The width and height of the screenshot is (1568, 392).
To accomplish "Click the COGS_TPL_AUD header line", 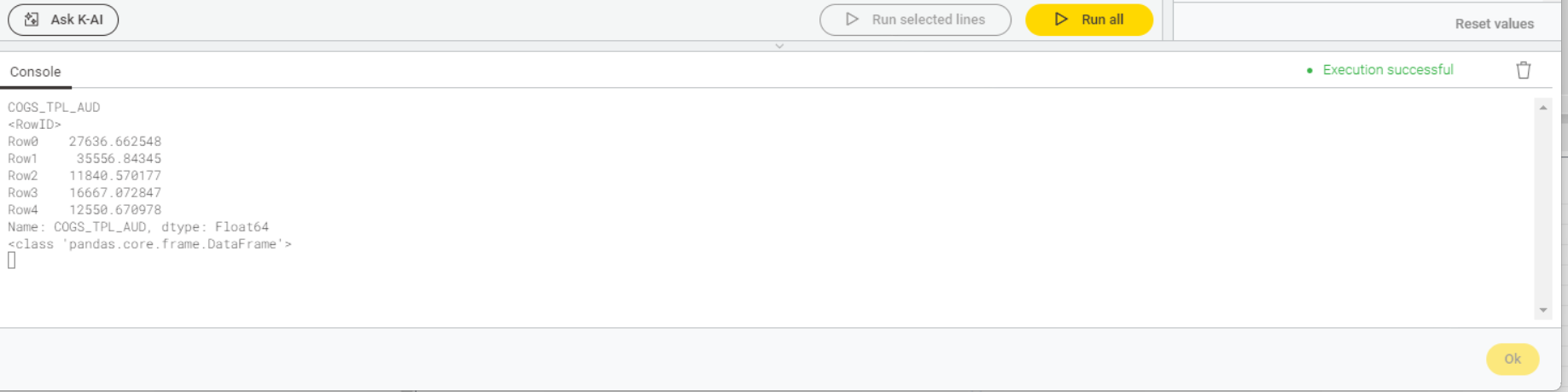I will 54,108.
